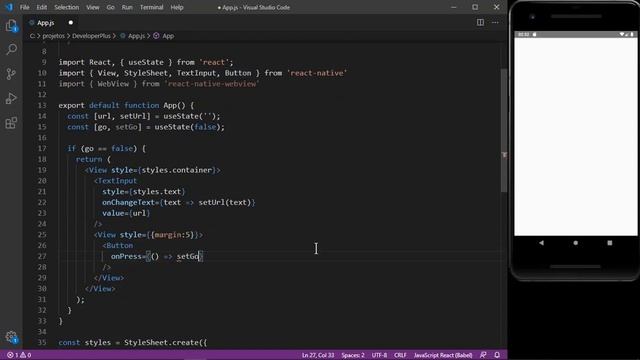This screenshot has height=360, width=640.
Task: Click the emulator blank white app screen
Action: 576,136
